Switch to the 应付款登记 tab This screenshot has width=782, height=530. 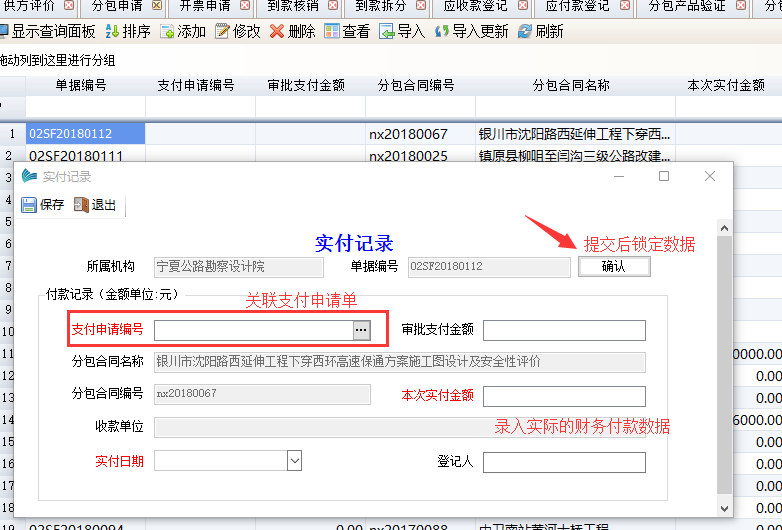pyautogui.click(x=578, y=6)
